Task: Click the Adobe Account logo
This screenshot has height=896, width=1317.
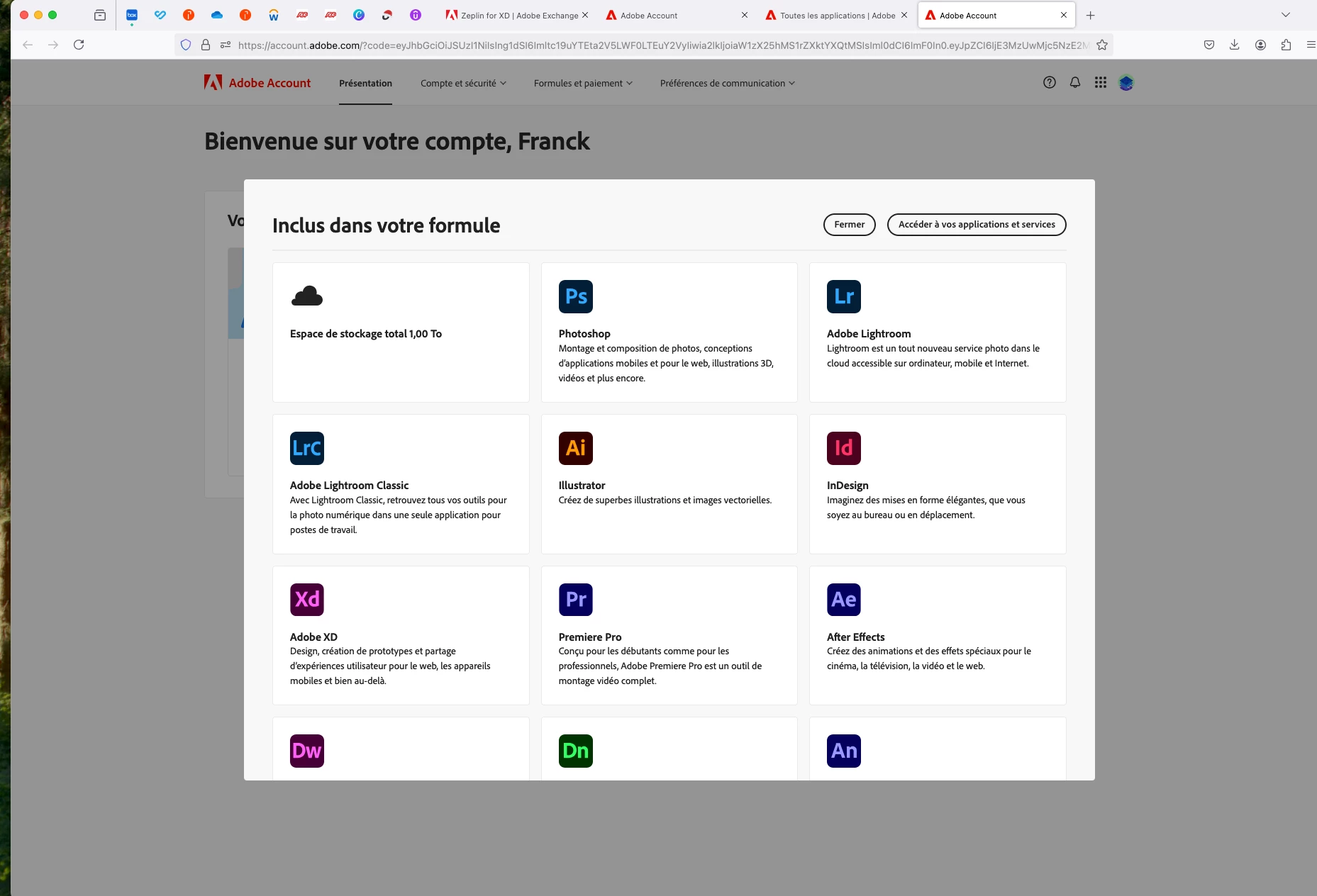Action: click(257, 83)
